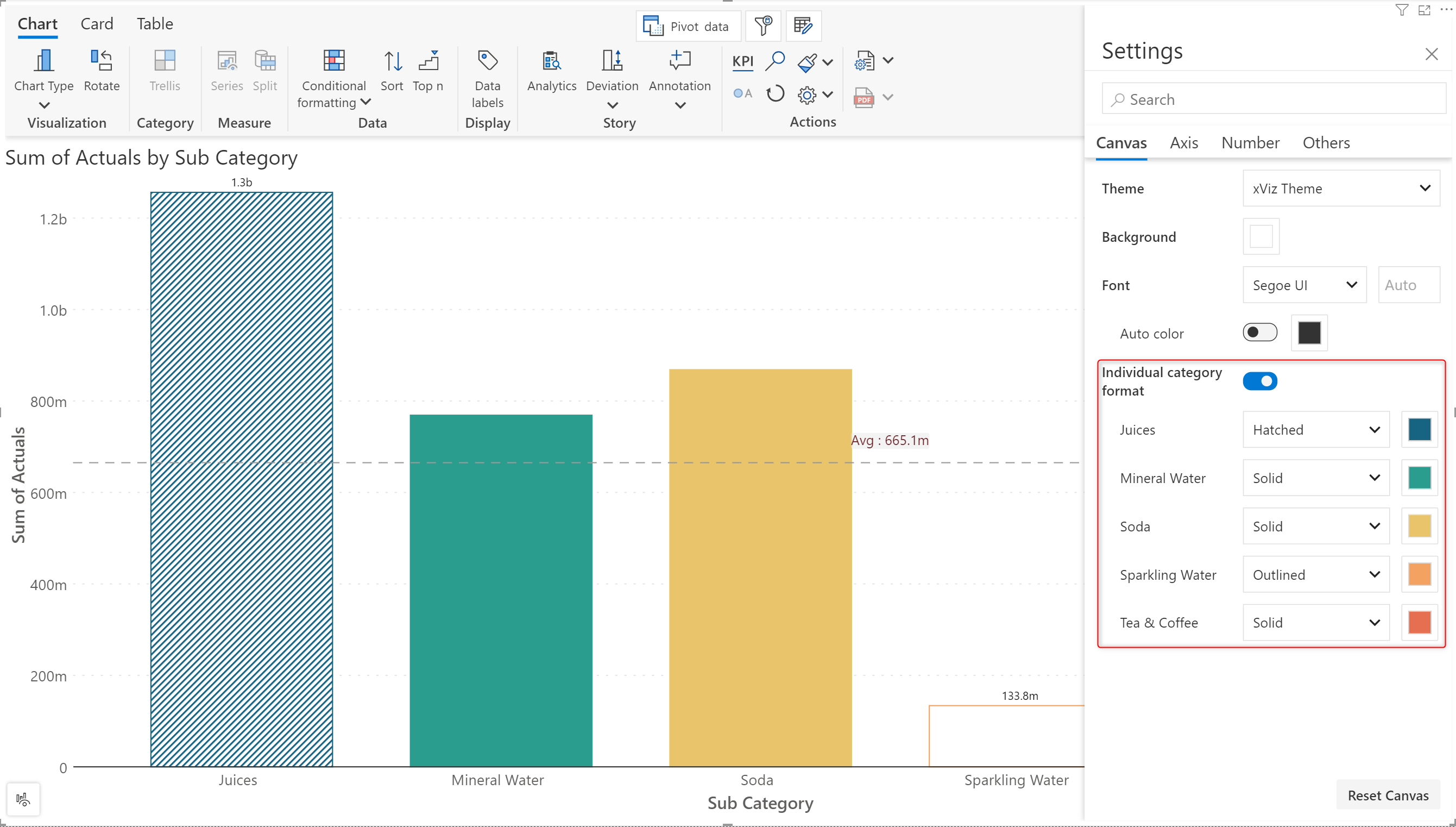Change the Tea & Coffee red swatch
Screen dimensions: 1456x827
1419,623
